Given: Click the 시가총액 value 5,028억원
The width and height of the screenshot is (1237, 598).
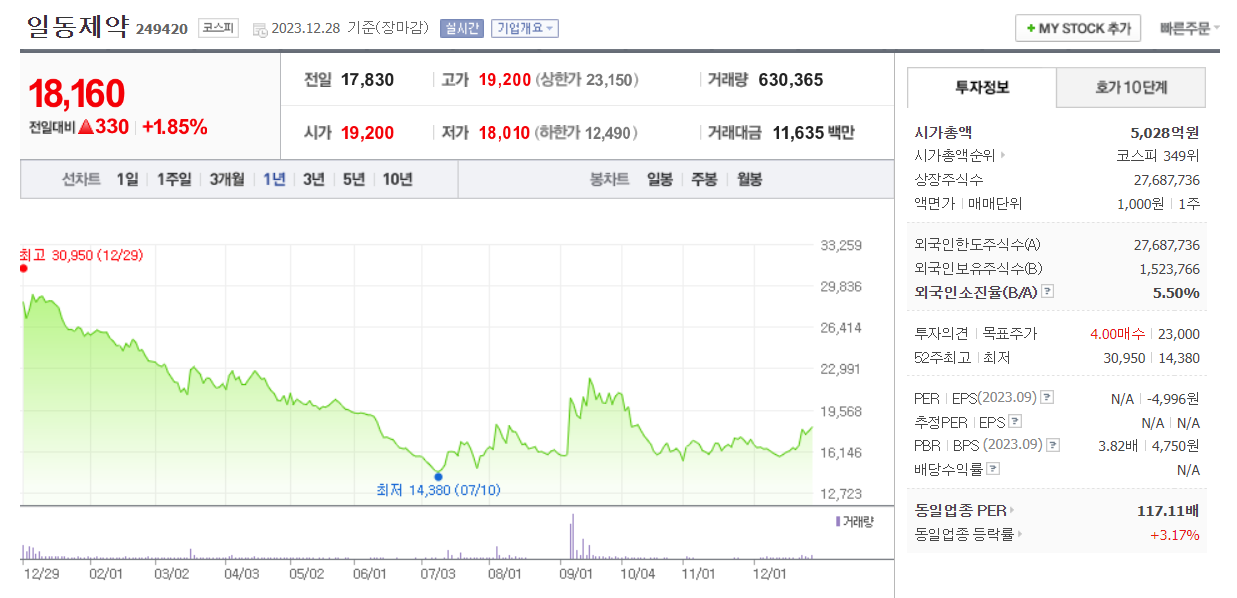Looking at the screenshot, I should click(x=1164, y=132).
